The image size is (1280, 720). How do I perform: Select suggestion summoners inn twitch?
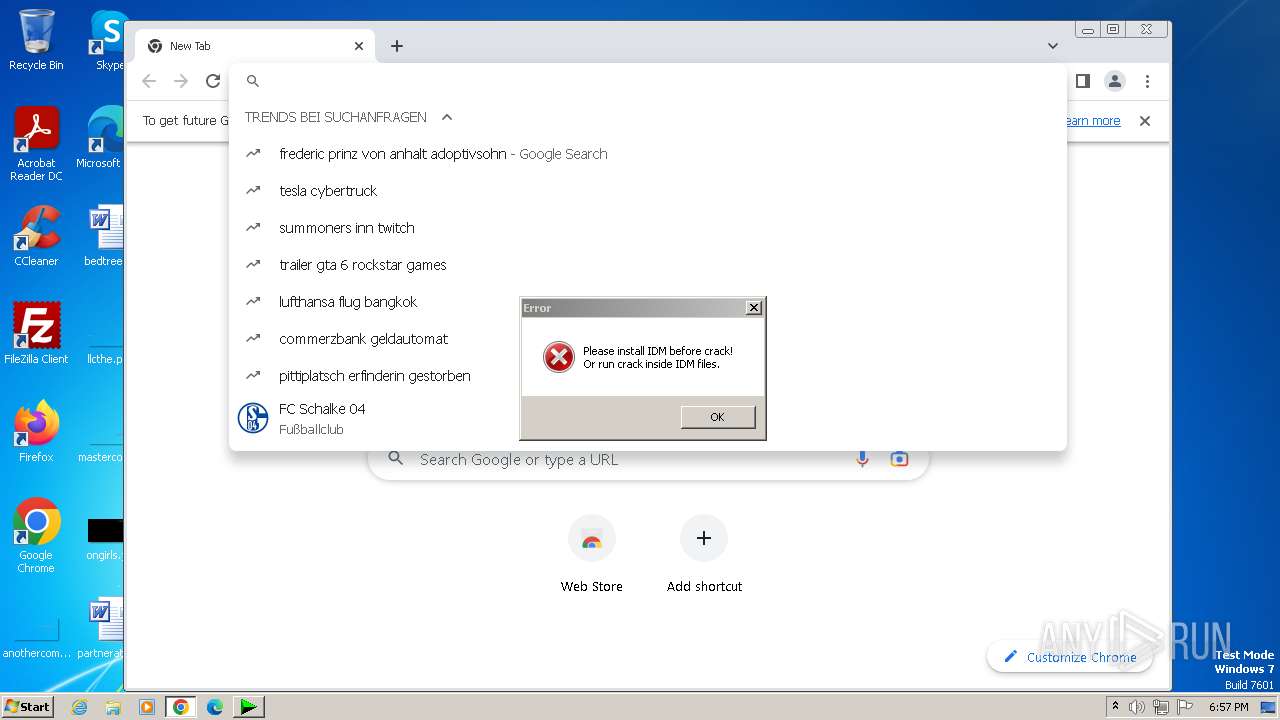(648, 228)
